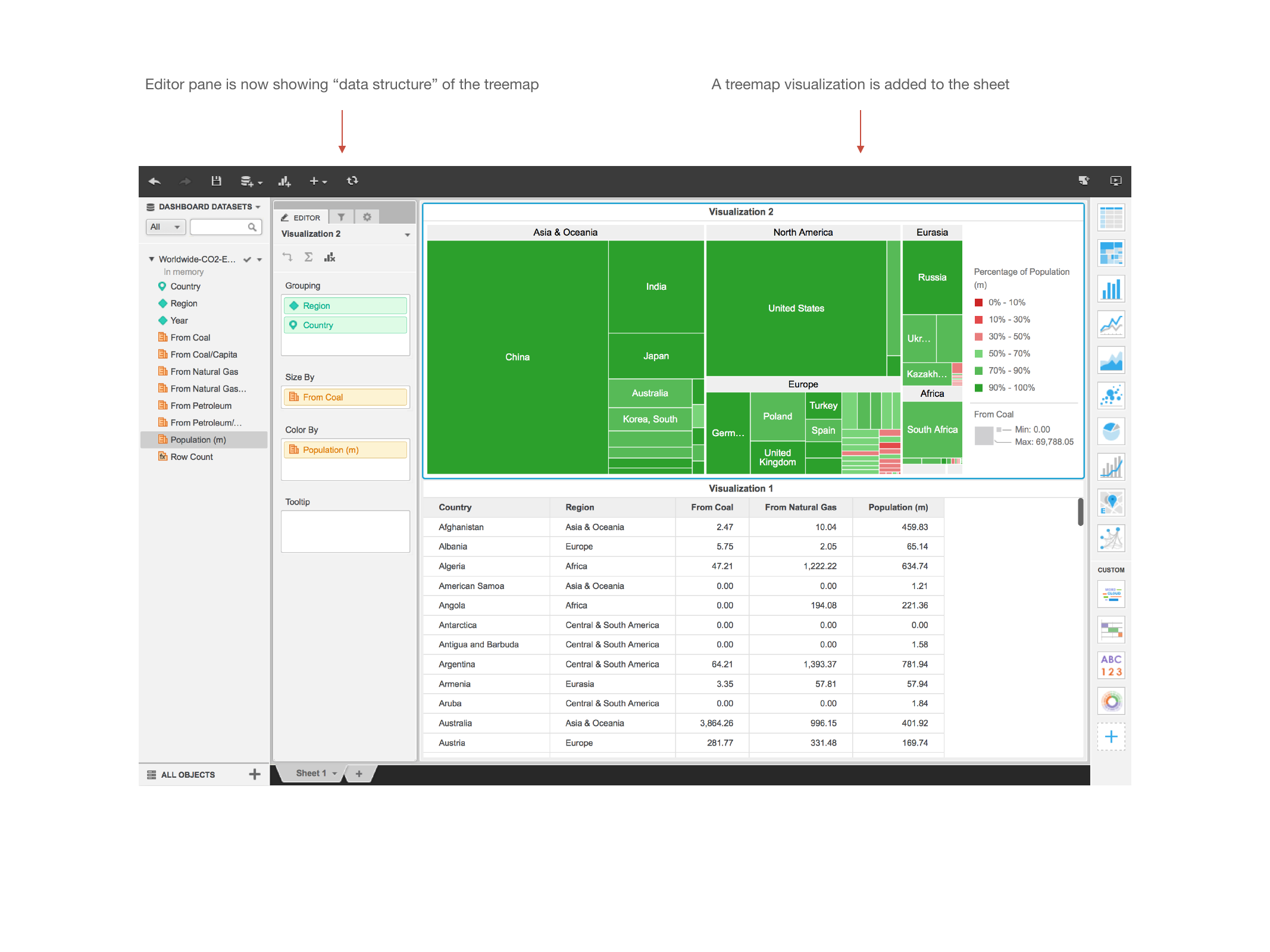
Task: Select the custom ABC 123 visualization
Action: point(1111,666)
